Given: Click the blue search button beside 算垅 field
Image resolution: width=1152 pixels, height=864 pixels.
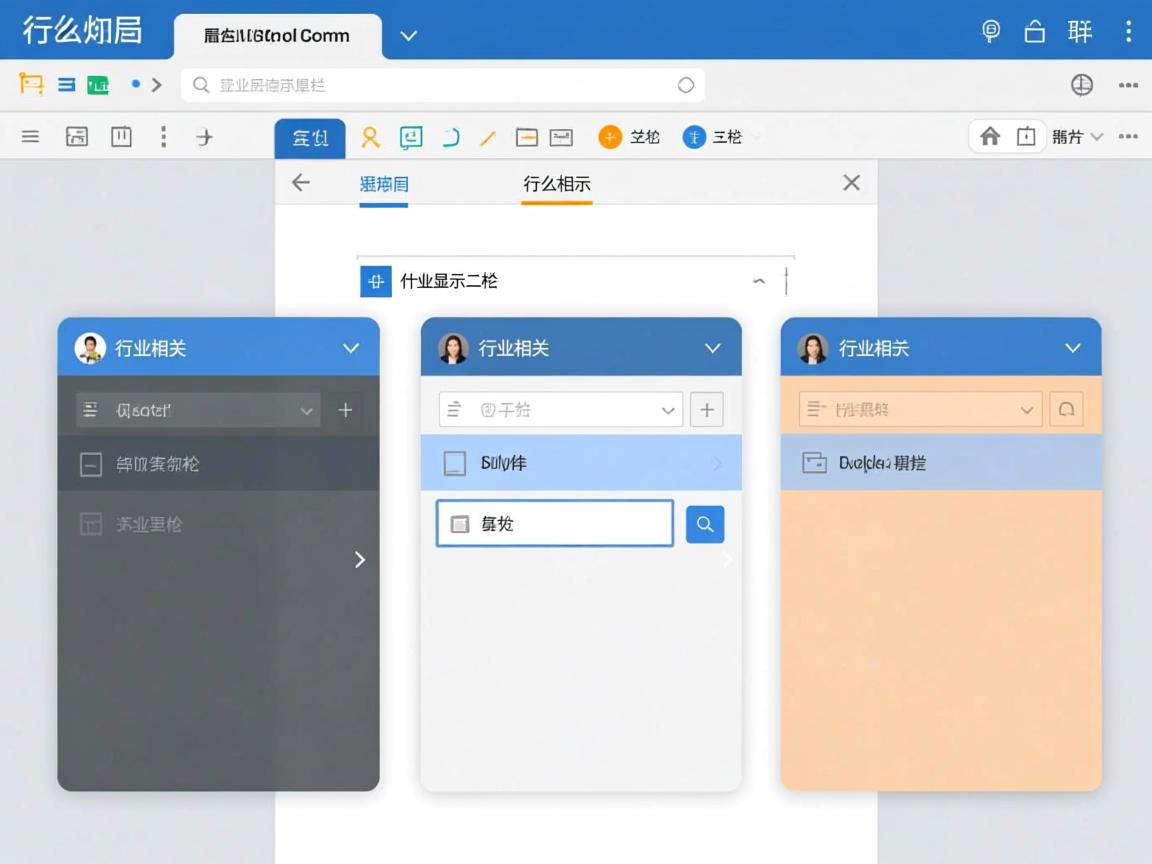Looking at the screenshot, I should click(704, 523).
